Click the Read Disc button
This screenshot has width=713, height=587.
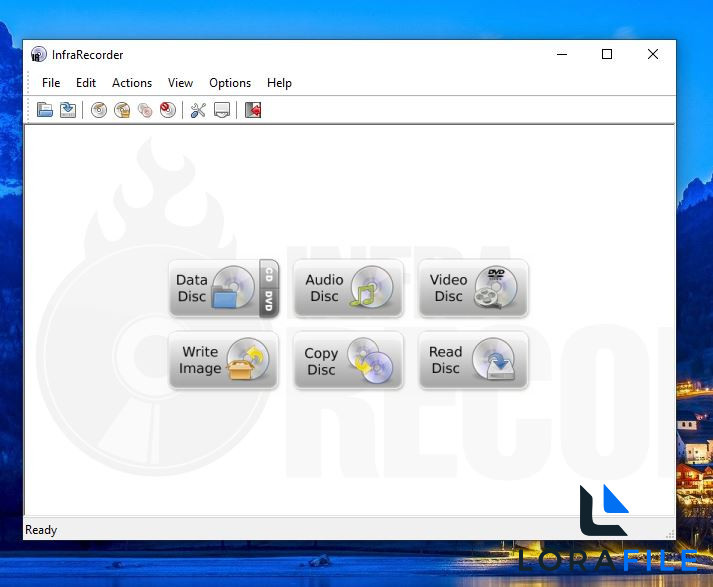(x=473, y=360)
